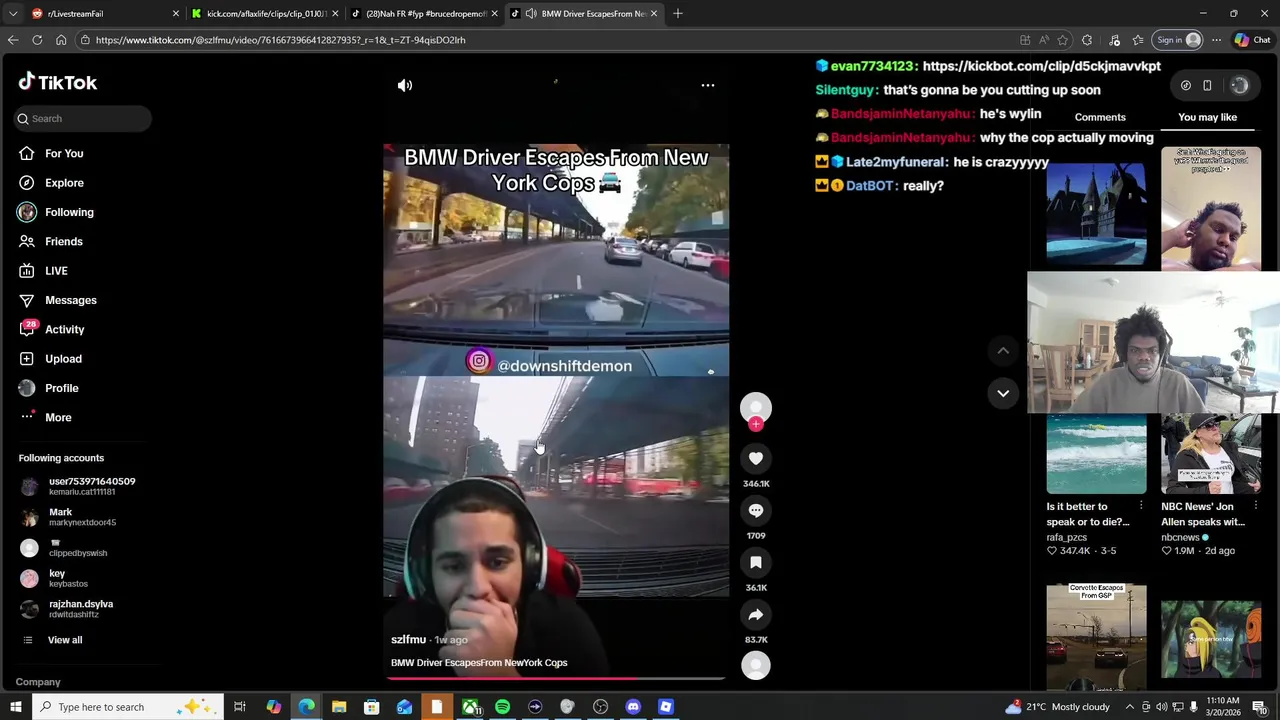Open a new browser tab
Screen dimensions: 1280x720
pyautogui.click(x=678, y=13)
